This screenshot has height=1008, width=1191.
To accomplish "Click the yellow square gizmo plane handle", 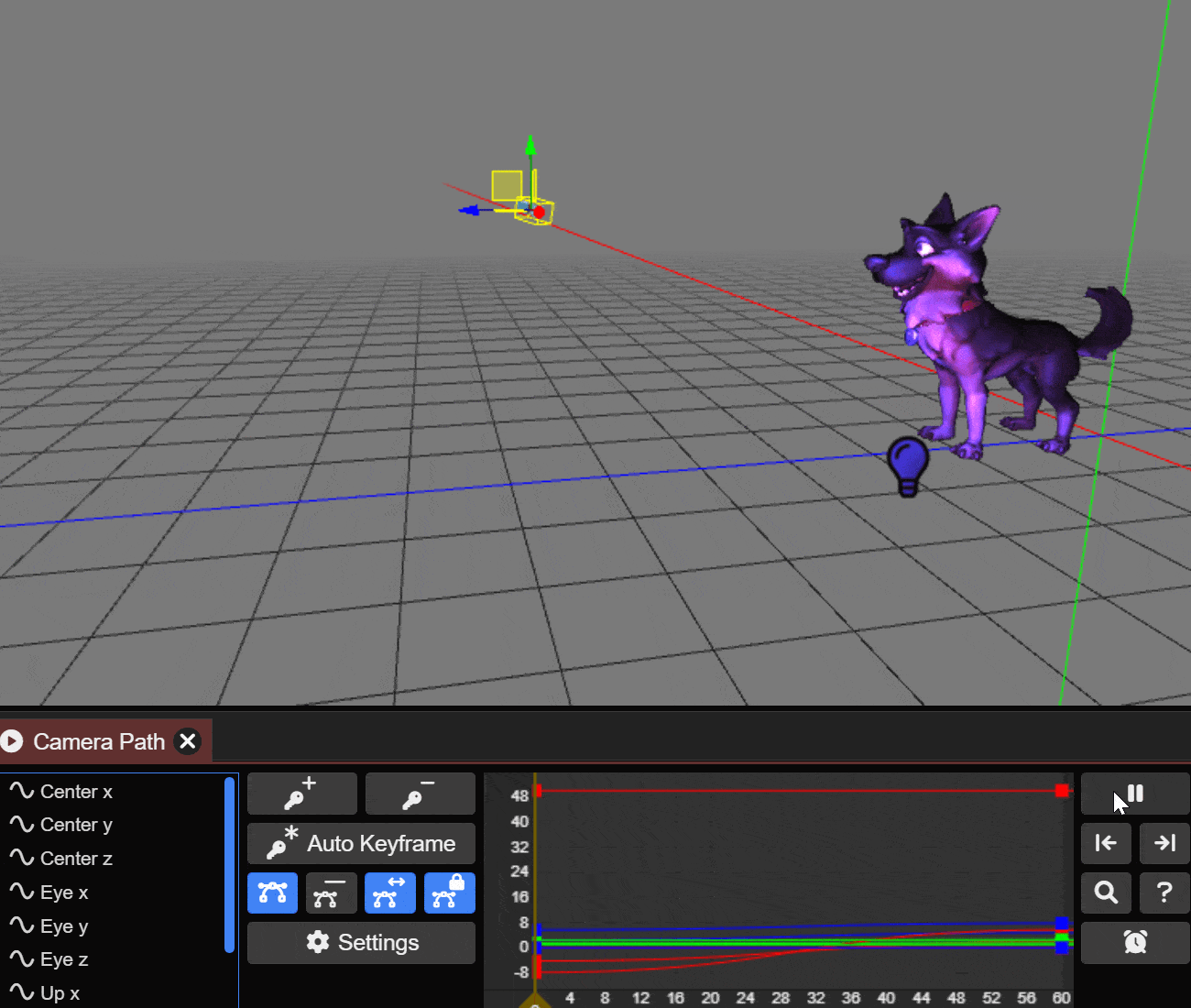I will point(507,185).
